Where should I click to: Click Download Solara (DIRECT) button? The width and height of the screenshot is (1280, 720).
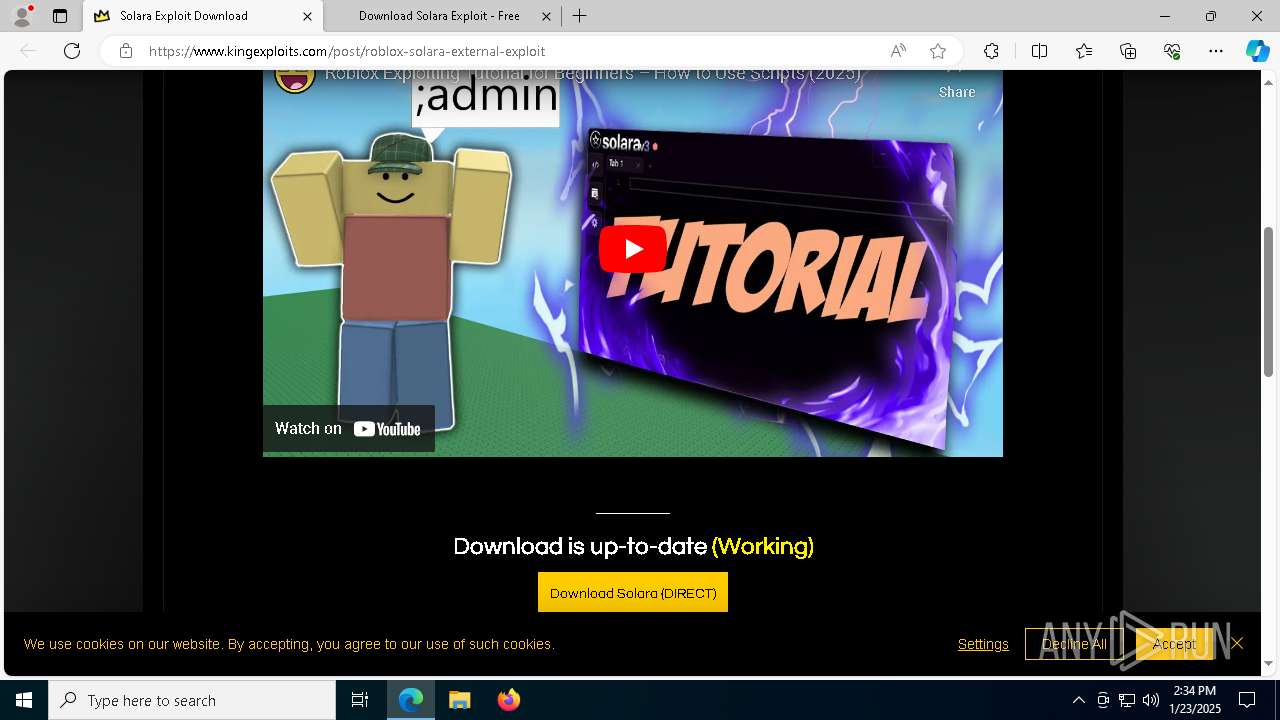pyautogui.click(x=633, y=593)
